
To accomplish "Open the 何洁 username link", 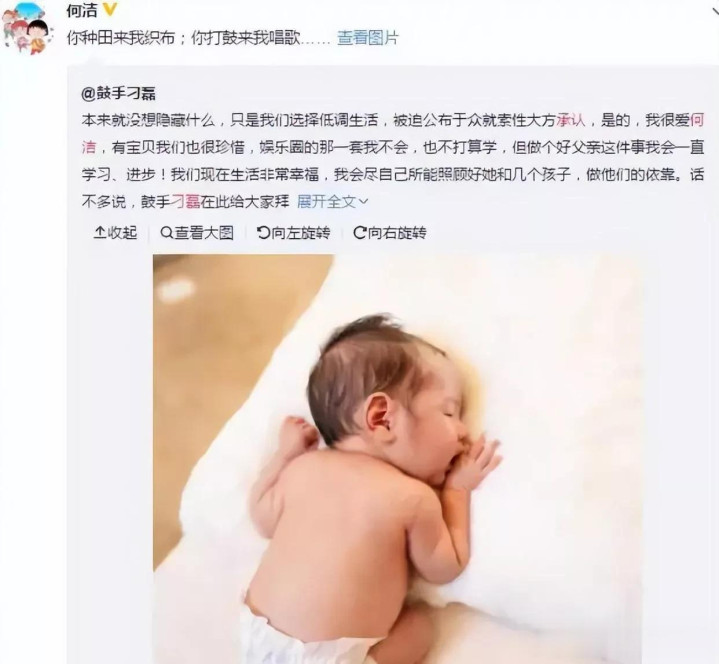I will pos(82,11).
